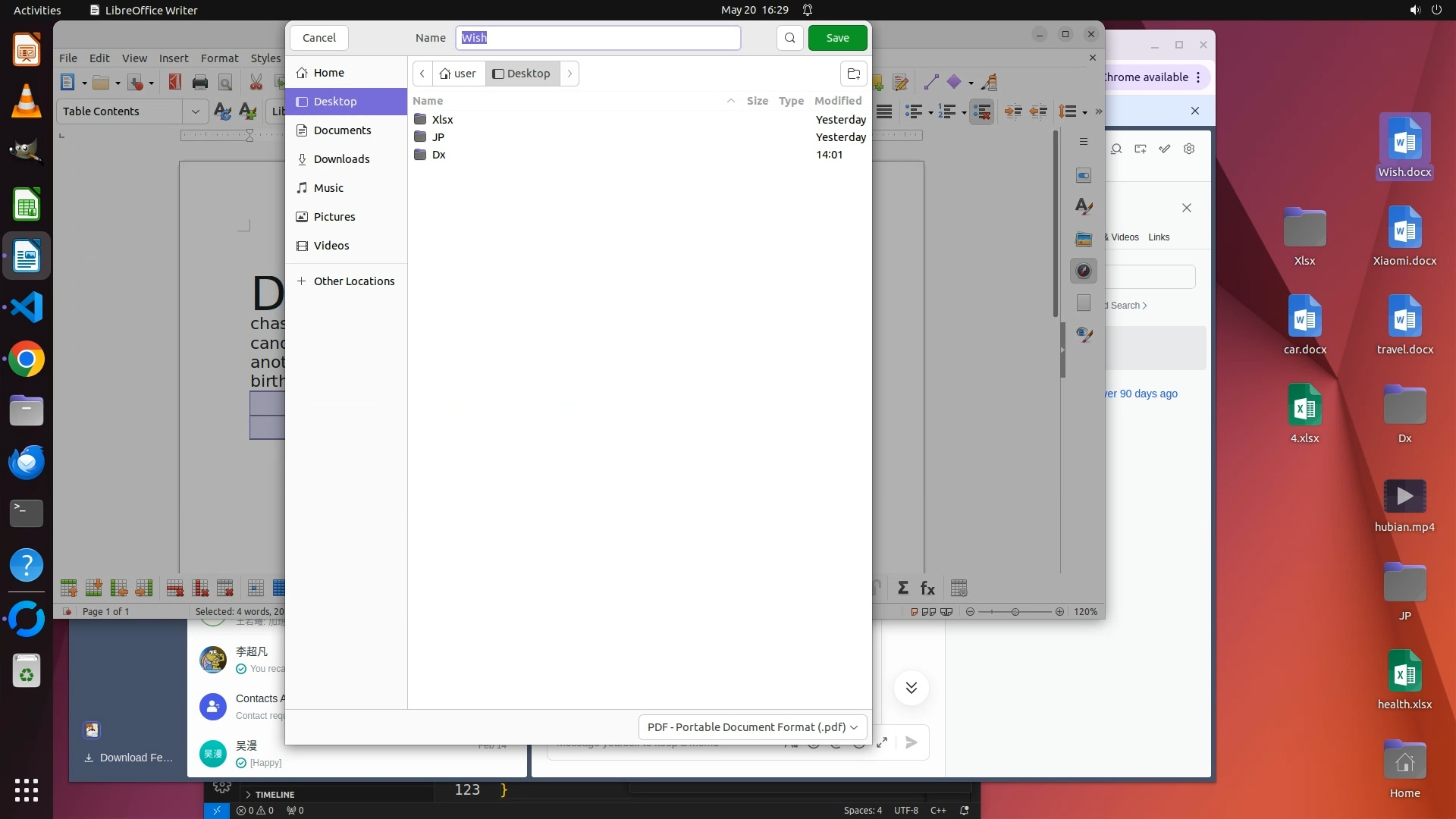Open the PDF file type dropdown

(x=752, y=727)
